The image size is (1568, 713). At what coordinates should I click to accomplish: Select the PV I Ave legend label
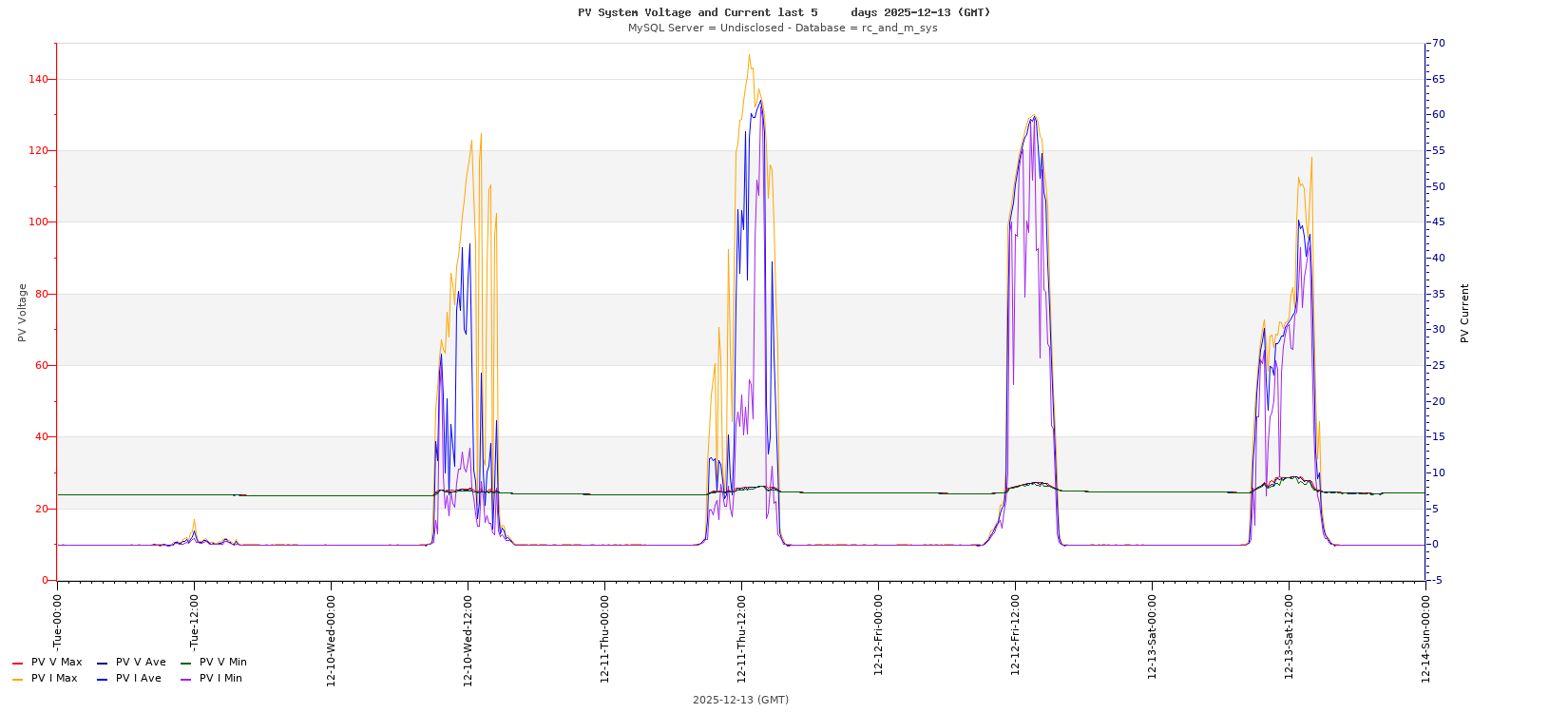point(139,679)
